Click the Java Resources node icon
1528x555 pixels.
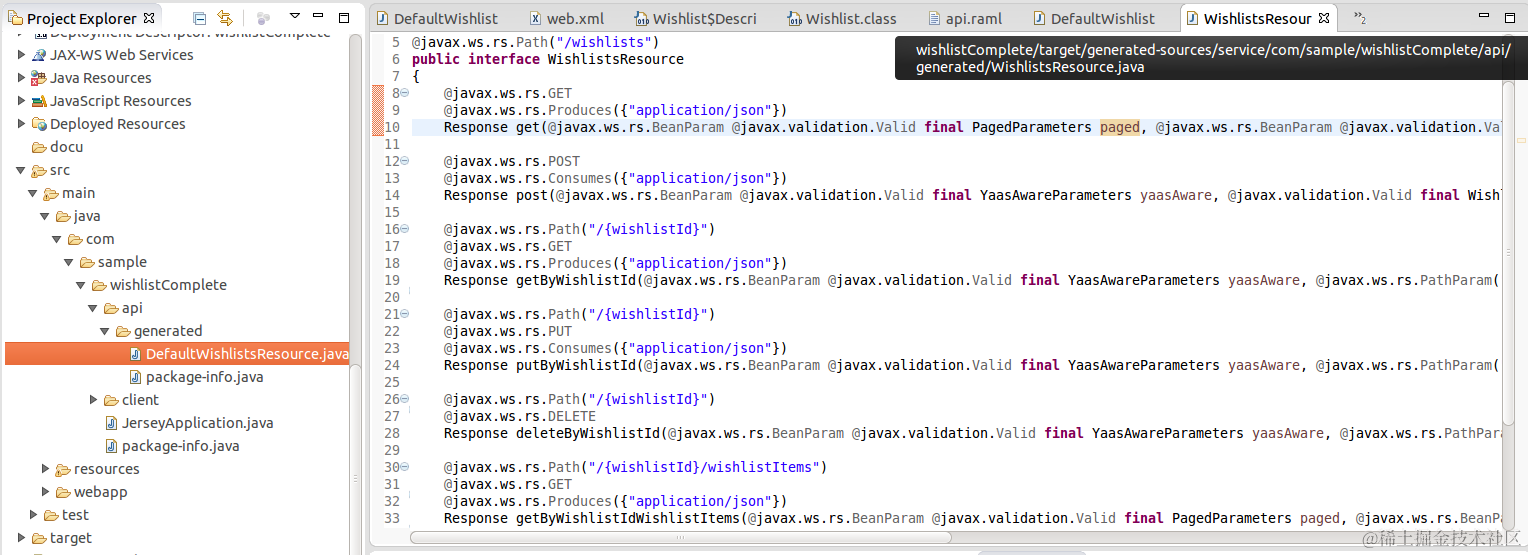coord(39,78)
